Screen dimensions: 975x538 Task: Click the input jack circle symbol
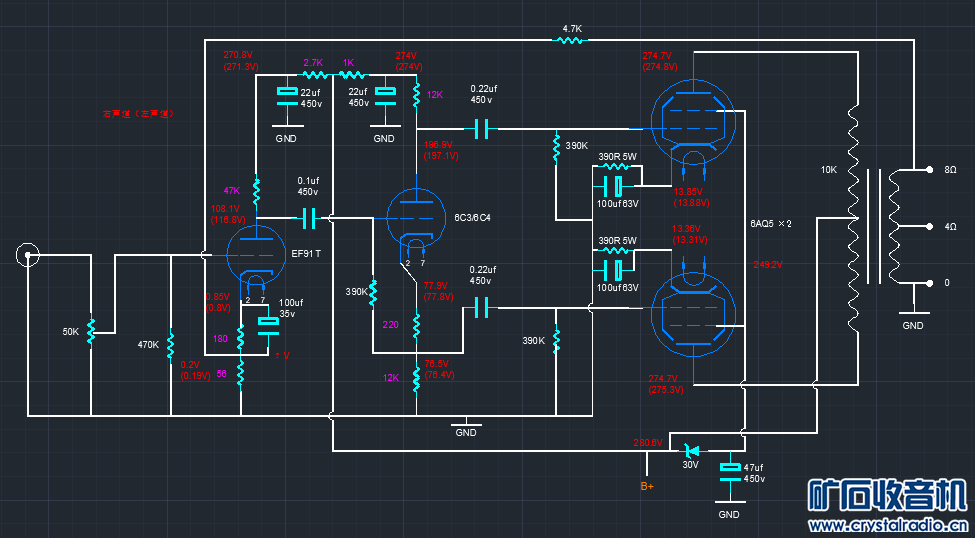[27, 256]
